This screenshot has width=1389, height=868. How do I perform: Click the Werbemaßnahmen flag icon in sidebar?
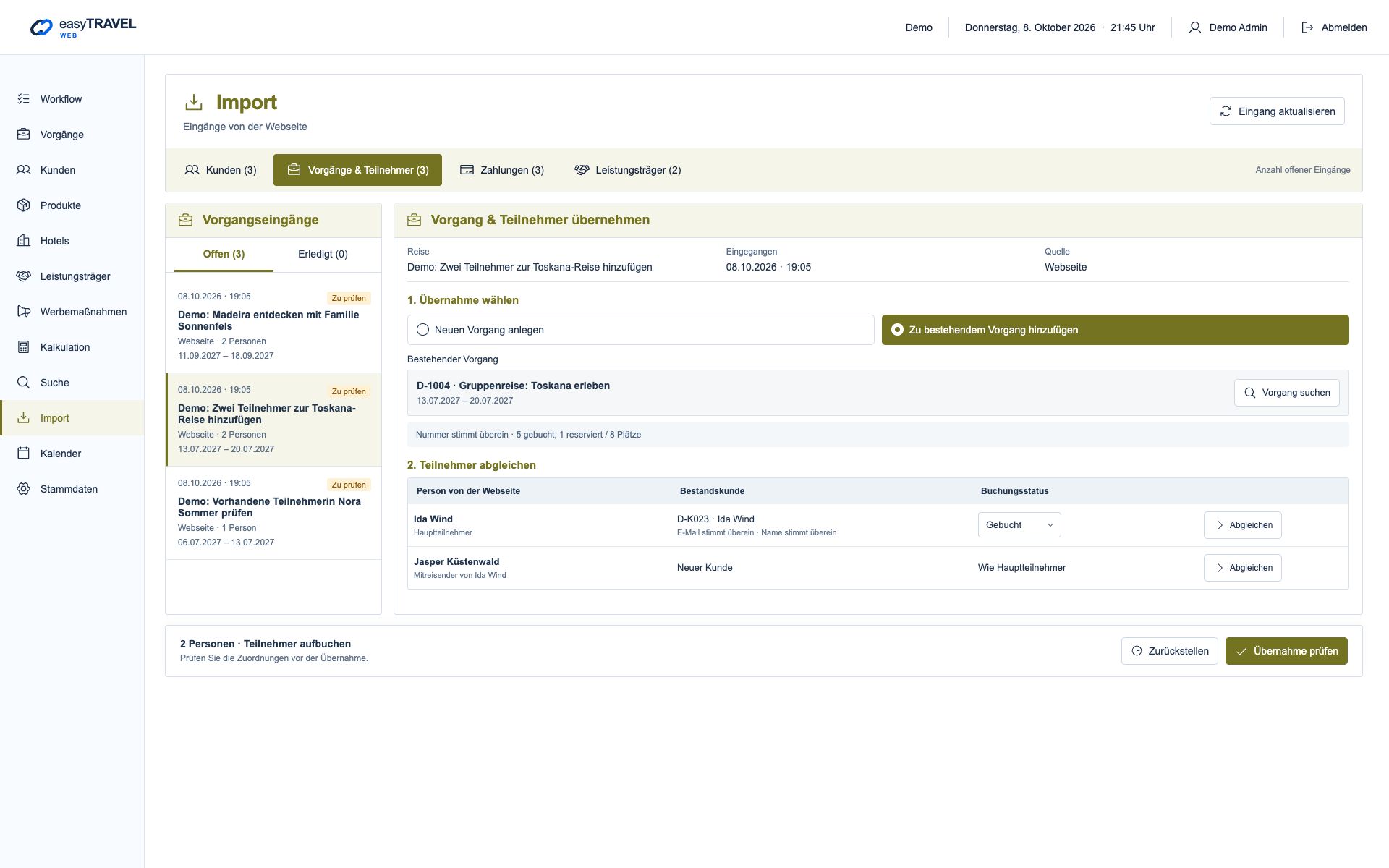click(x=23, y=312)
